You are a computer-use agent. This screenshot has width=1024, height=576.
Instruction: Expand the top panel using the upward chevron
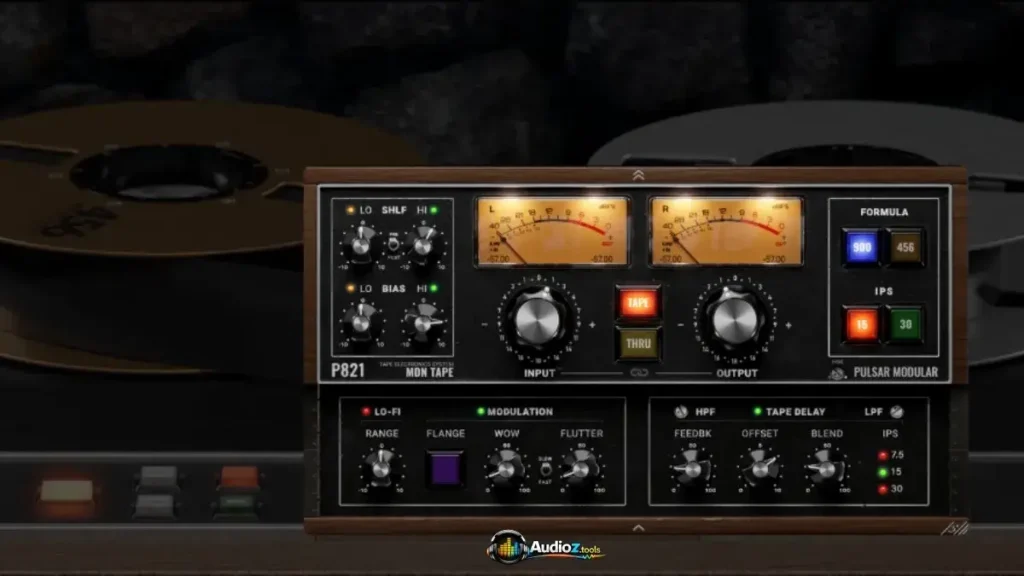637,175
